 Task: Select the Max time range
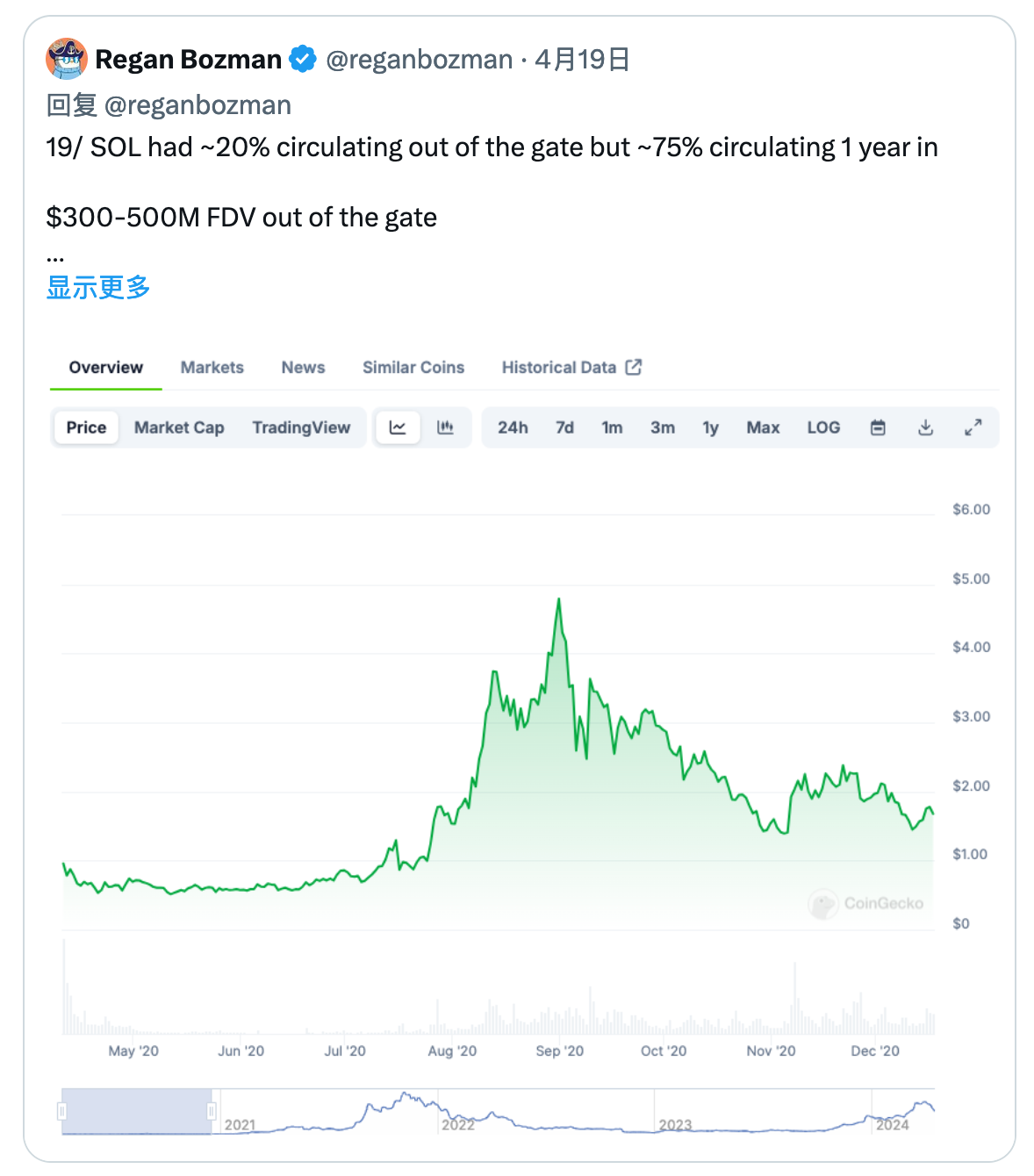763,427
